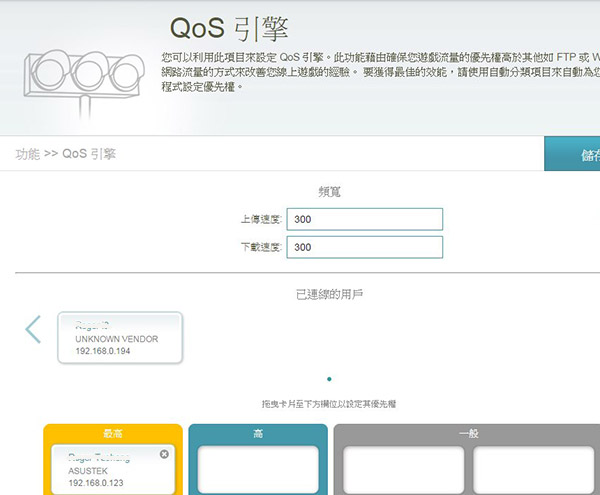
Task: Click QoS 引擎 in the breadcrumb
Action: click(88, 154)
